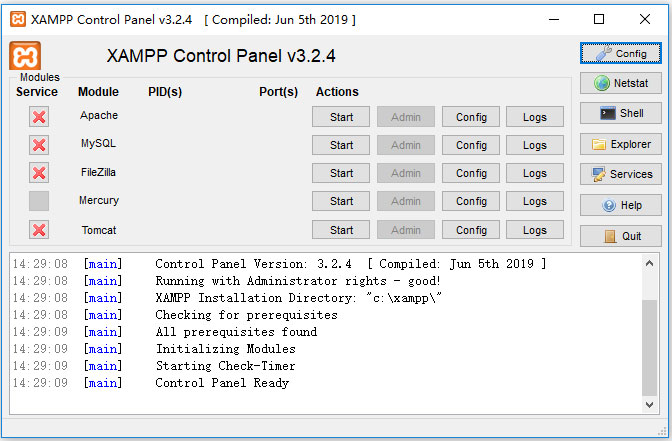
Task: Open Mercury Config menu
Action: tap(471, 201)
